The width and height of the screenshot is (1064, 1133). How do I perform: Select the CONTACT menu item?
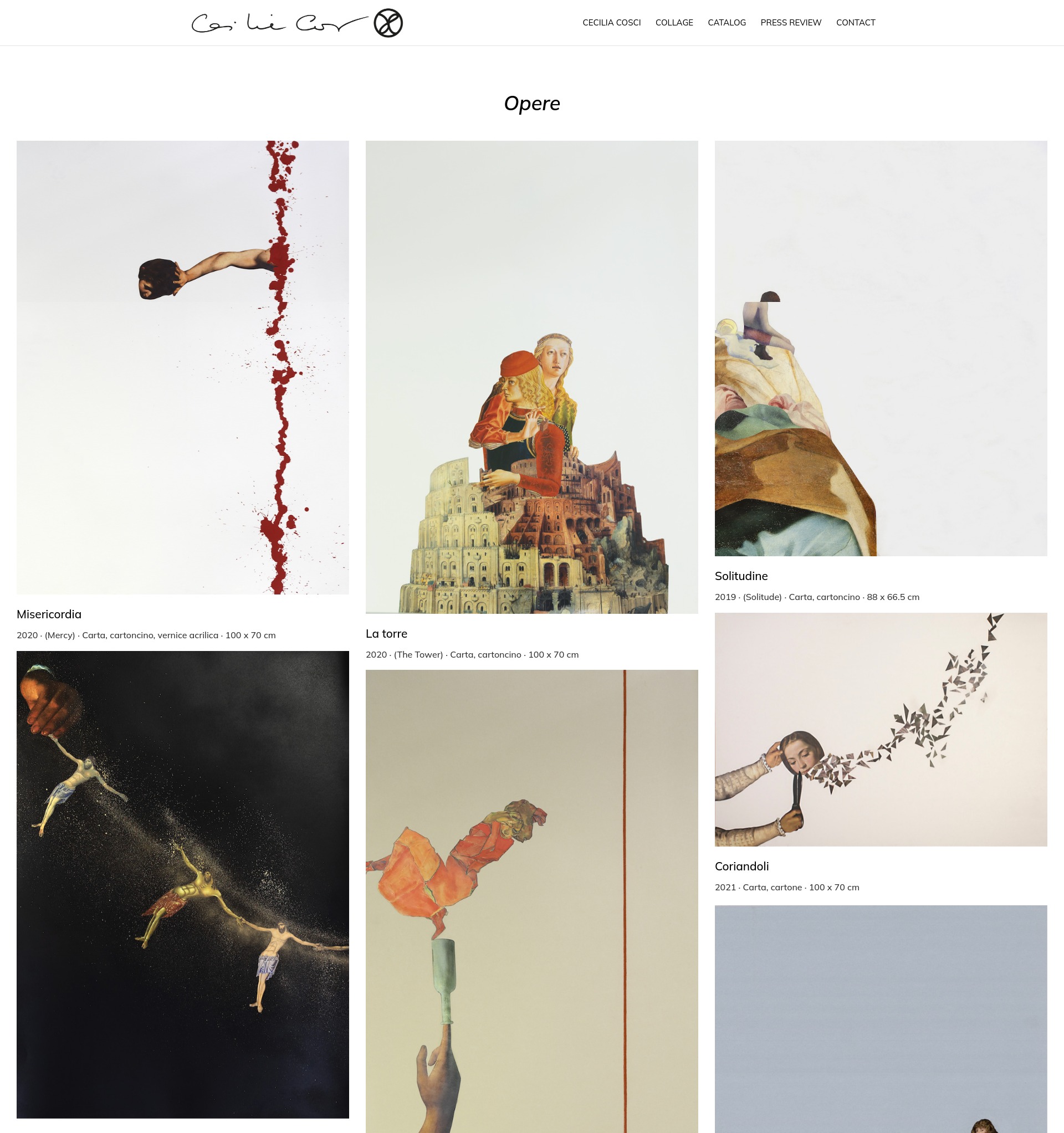(x=855, y=23)
